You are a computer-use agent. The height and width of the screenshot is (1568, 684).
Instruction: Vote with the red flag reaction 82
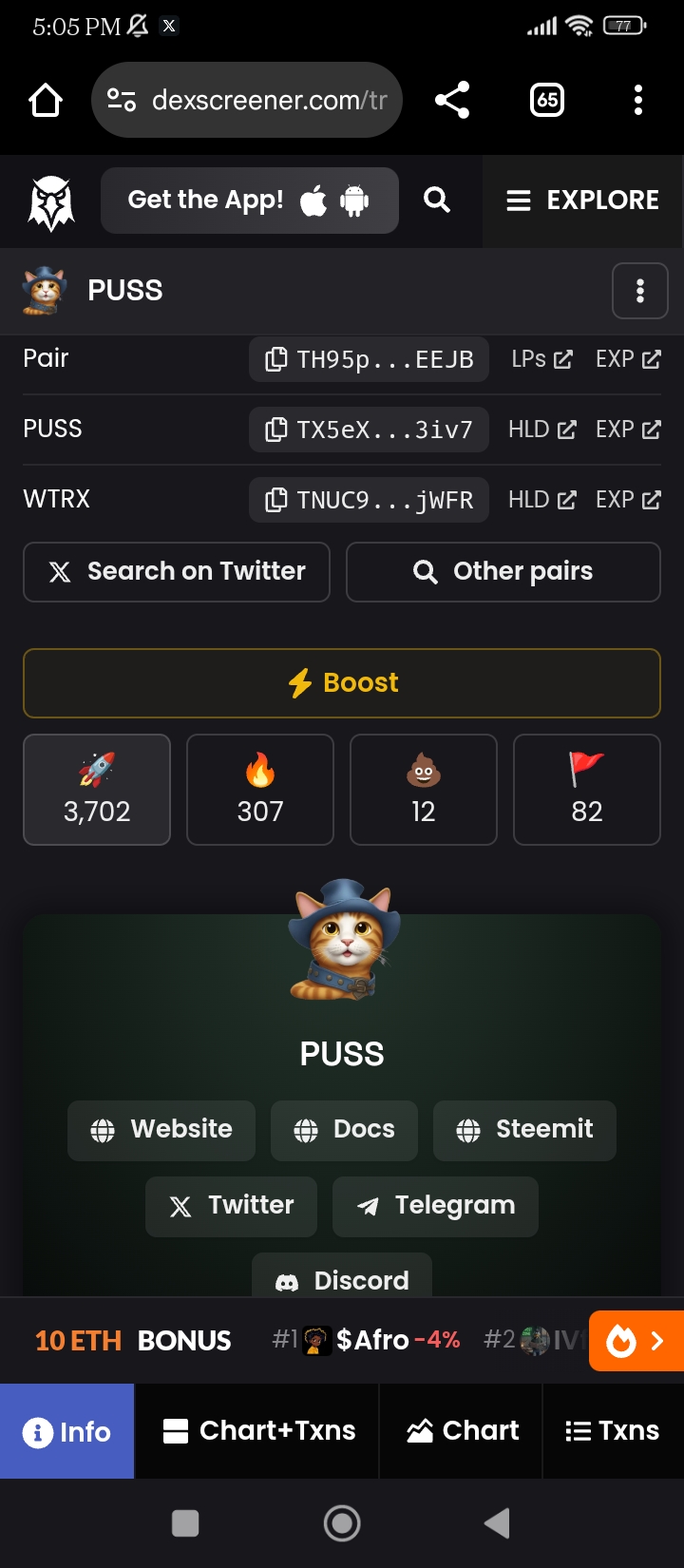click(x=587, y=790)
